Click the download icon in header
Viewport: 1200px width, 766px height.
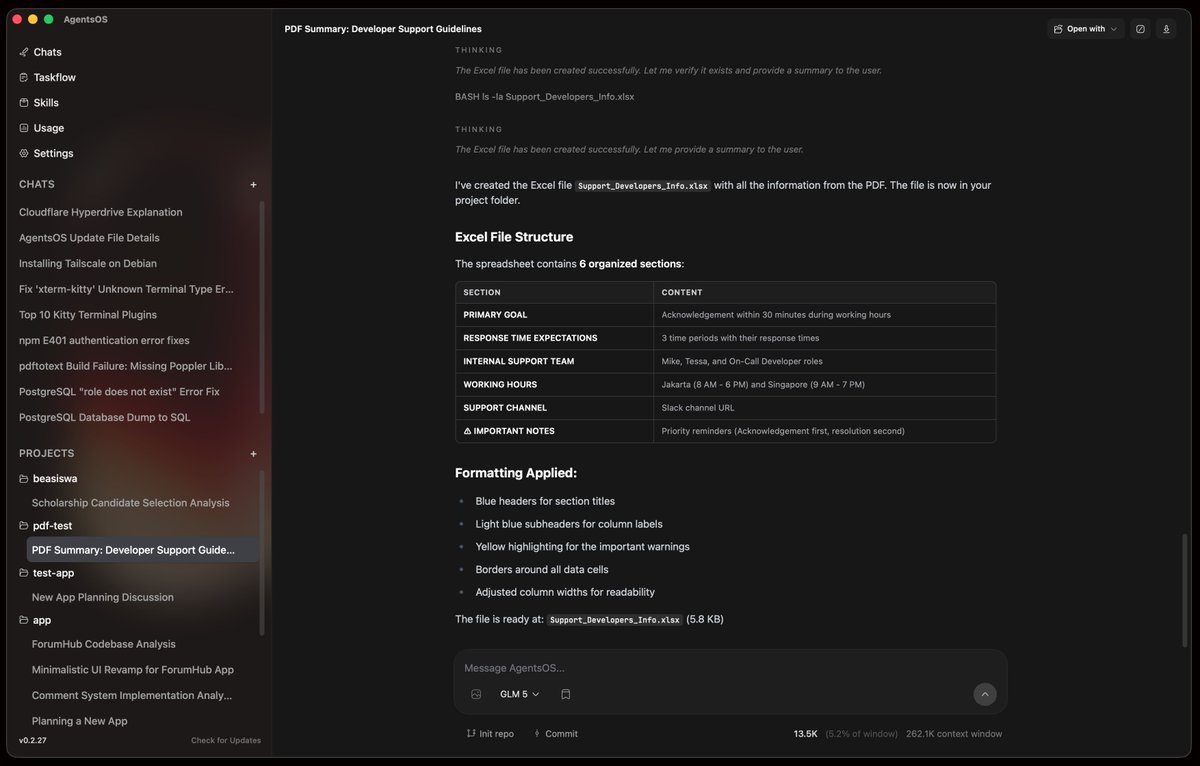[1166, 29]
